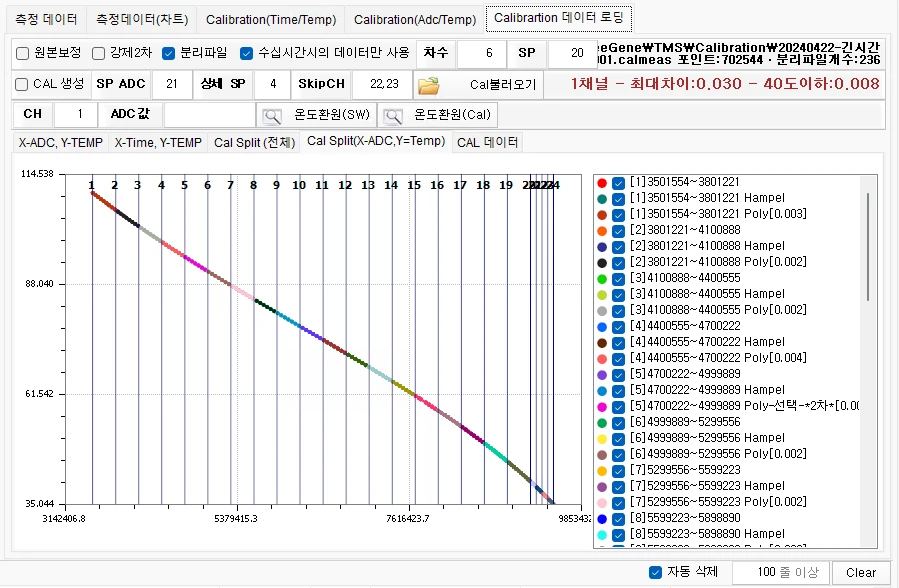Uncheck legend series [1]3501554~3801221 Poly[0.003]
The image size is (899, 588).
point(618,215)
